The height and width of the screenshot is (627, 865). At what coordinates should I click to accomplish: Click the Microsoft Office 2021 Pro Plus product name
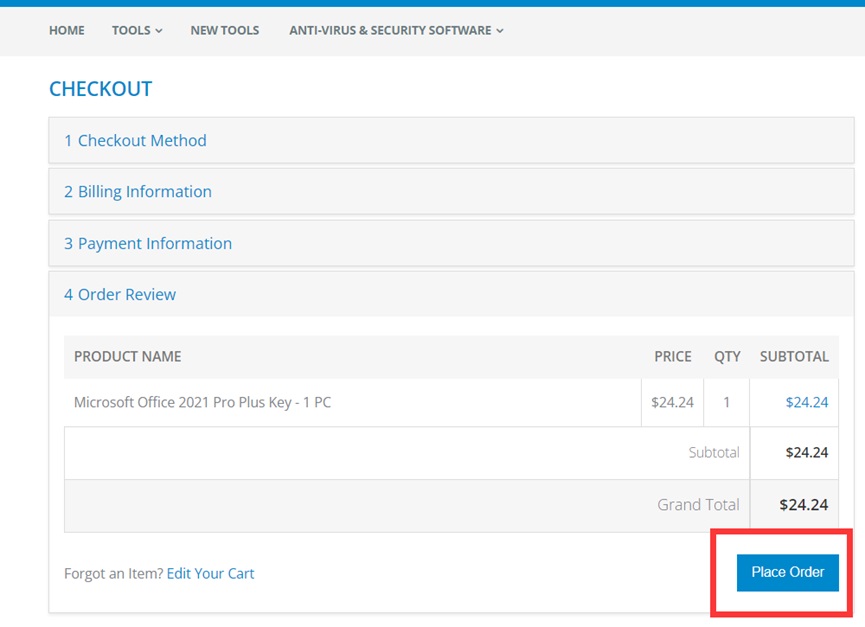pyautogui.click(x=202, y=403)
